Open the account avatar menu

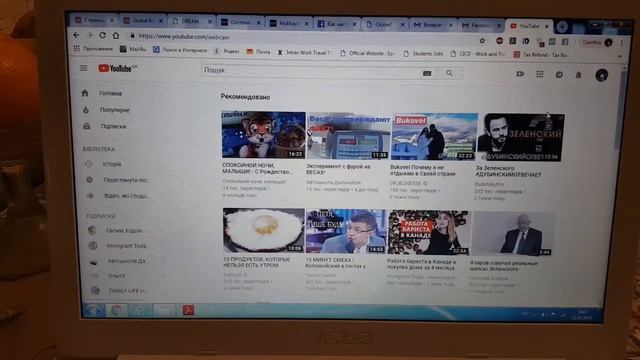point(602,75)
